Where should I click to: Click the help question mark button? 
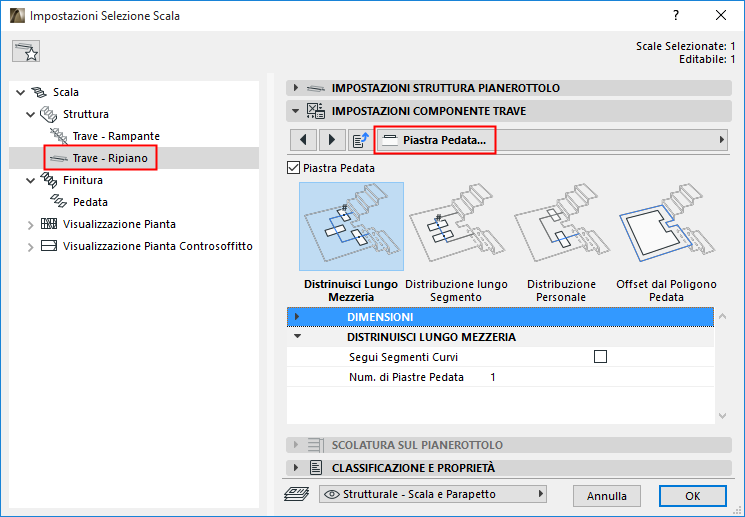pos(676,15)
